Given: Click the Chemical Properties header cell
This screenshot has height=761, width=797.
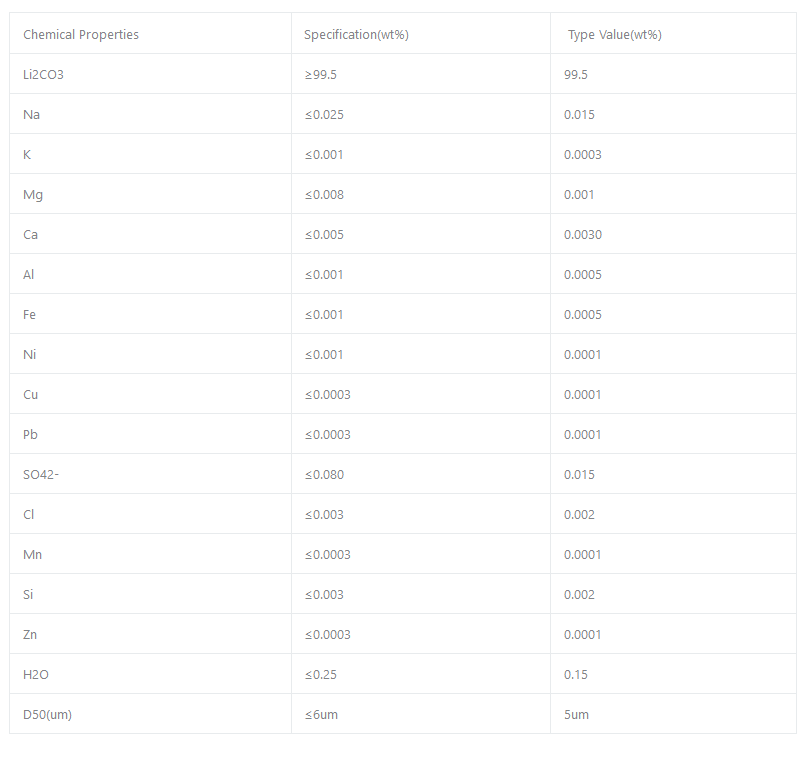Looking at the screenshot, I should pyautogui.click(x=81, y=35).
